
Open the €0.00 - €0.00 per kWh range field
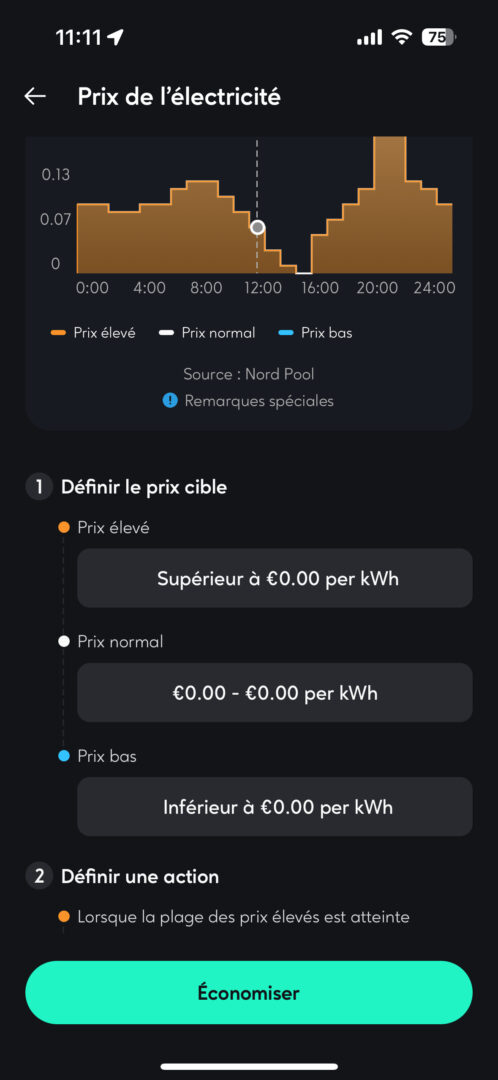275,692
